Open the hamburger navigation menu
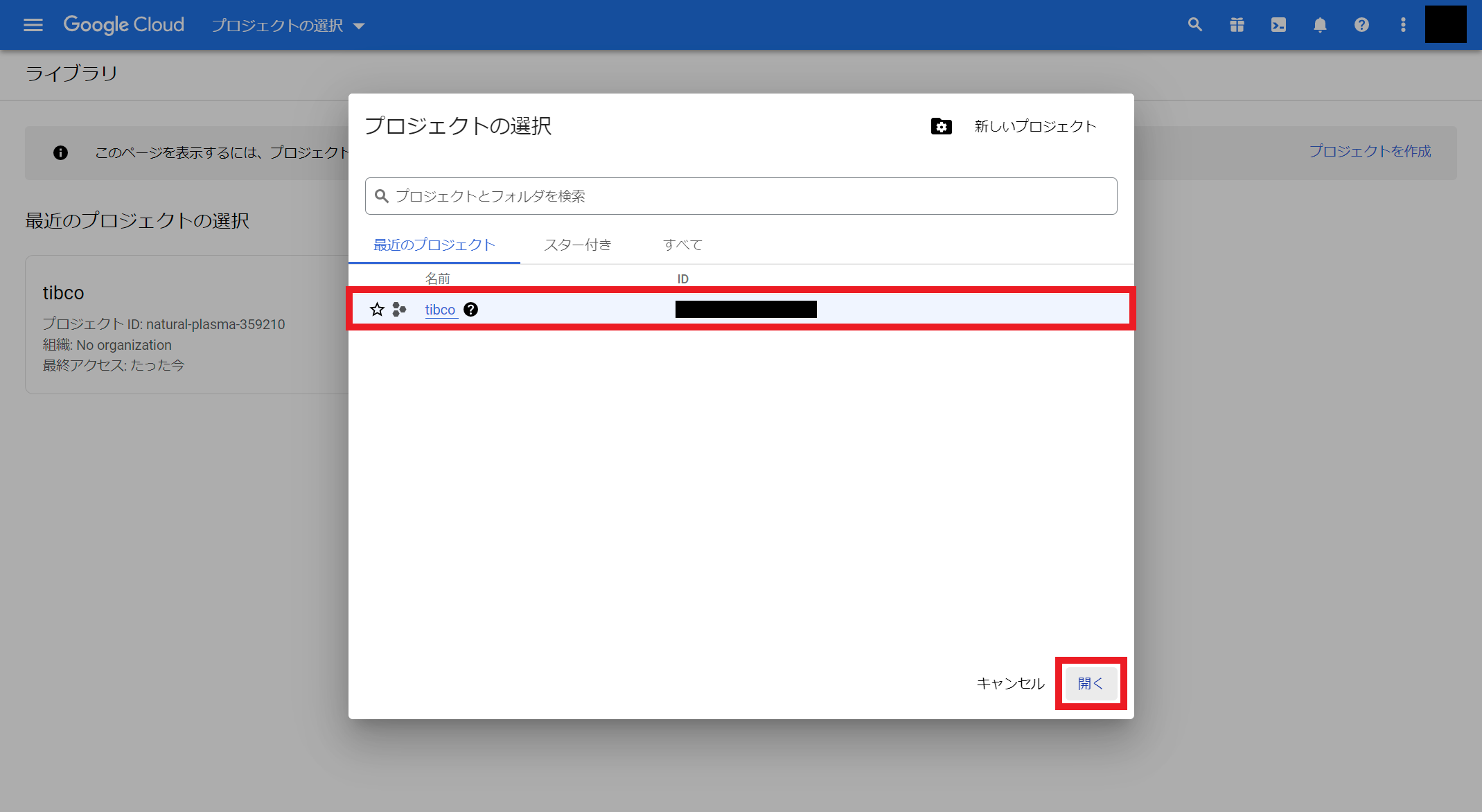 pyautogui.click(x=33, y=25)
